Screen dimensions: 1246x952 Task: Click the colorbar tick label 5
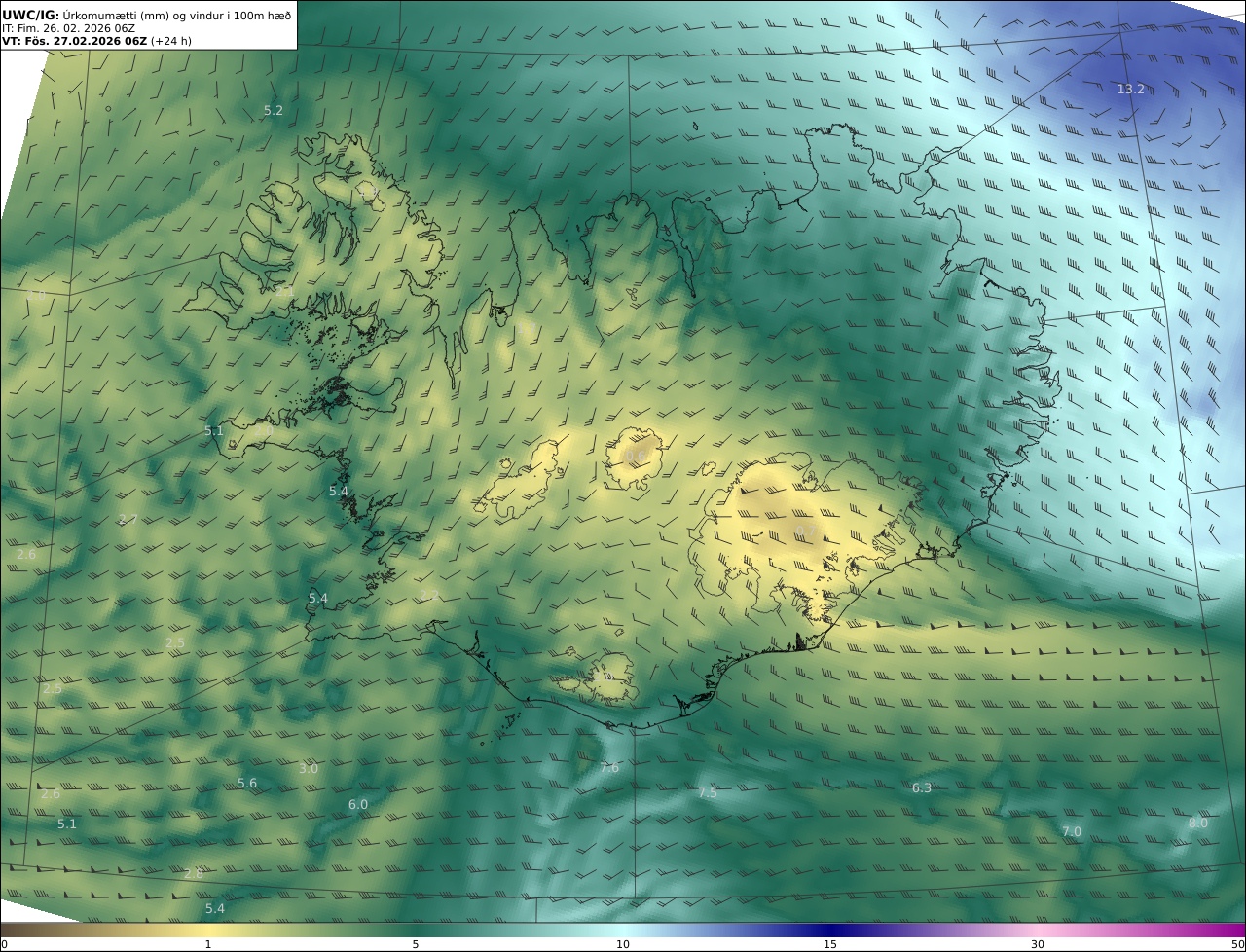(416, 944)
